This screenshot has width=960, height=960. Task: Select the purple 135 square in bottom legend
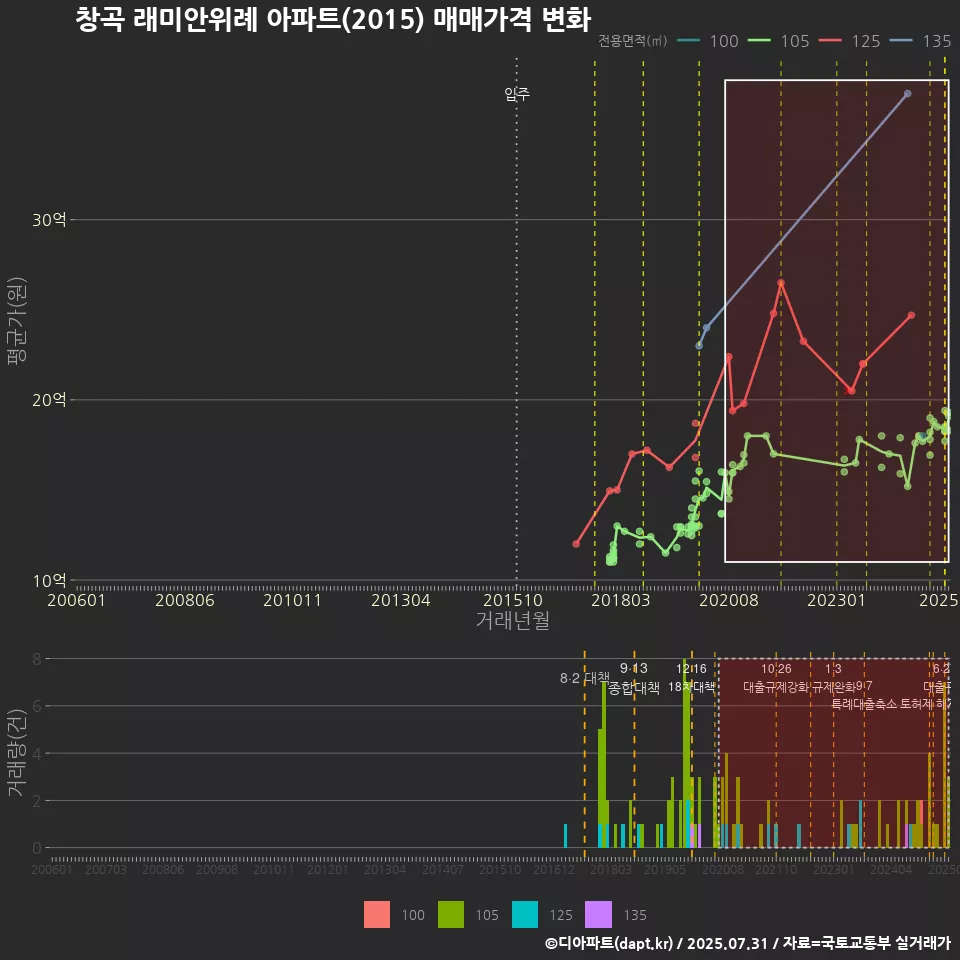point(599,915)
